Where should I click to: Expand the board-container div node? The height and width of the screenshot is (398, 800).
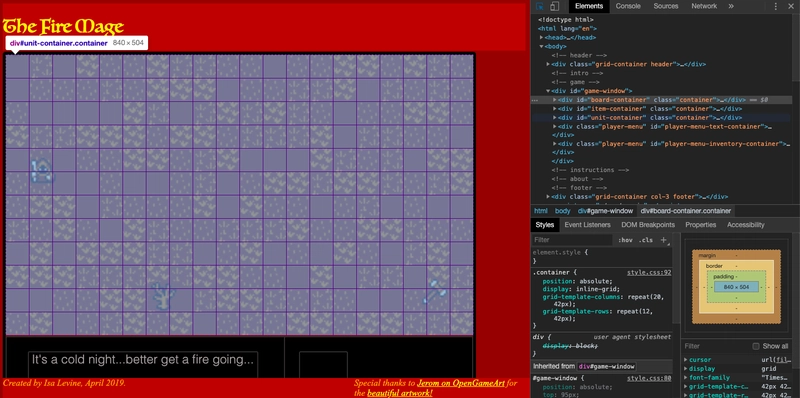tap(555, 100)
